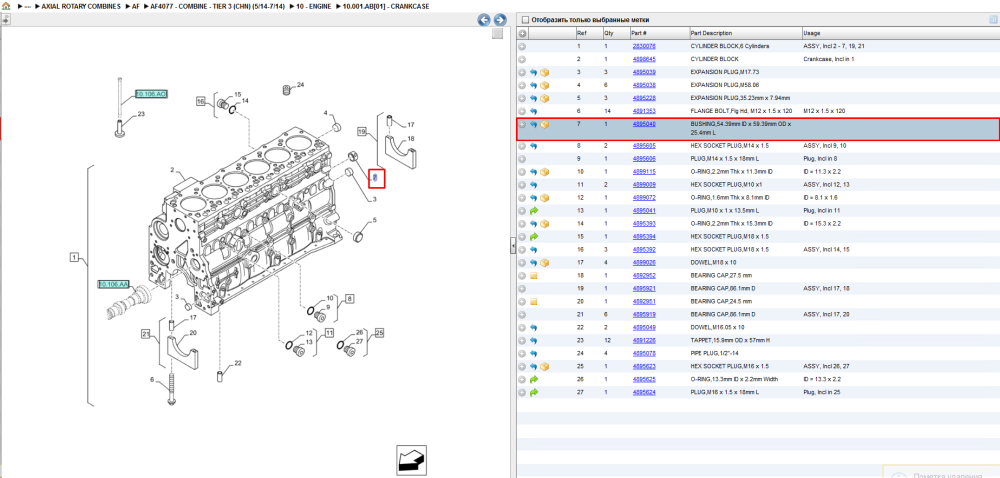Open part number 4898645 link
The width and height of the screenshot is (1000, 478).
pyautogui.click(x=643, y=59)
